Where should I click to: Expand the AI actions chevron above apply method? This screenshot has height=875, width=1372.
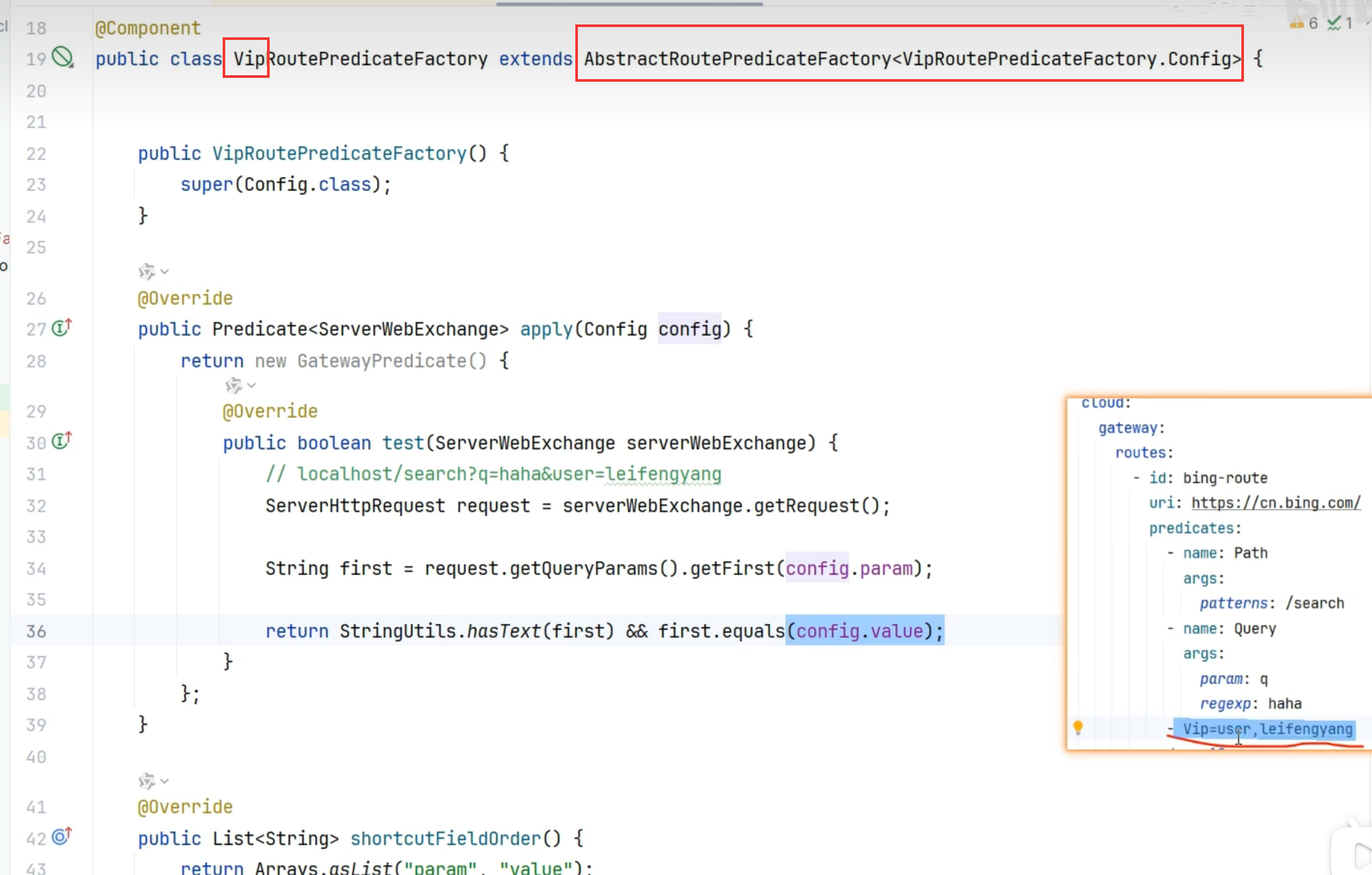165,272
